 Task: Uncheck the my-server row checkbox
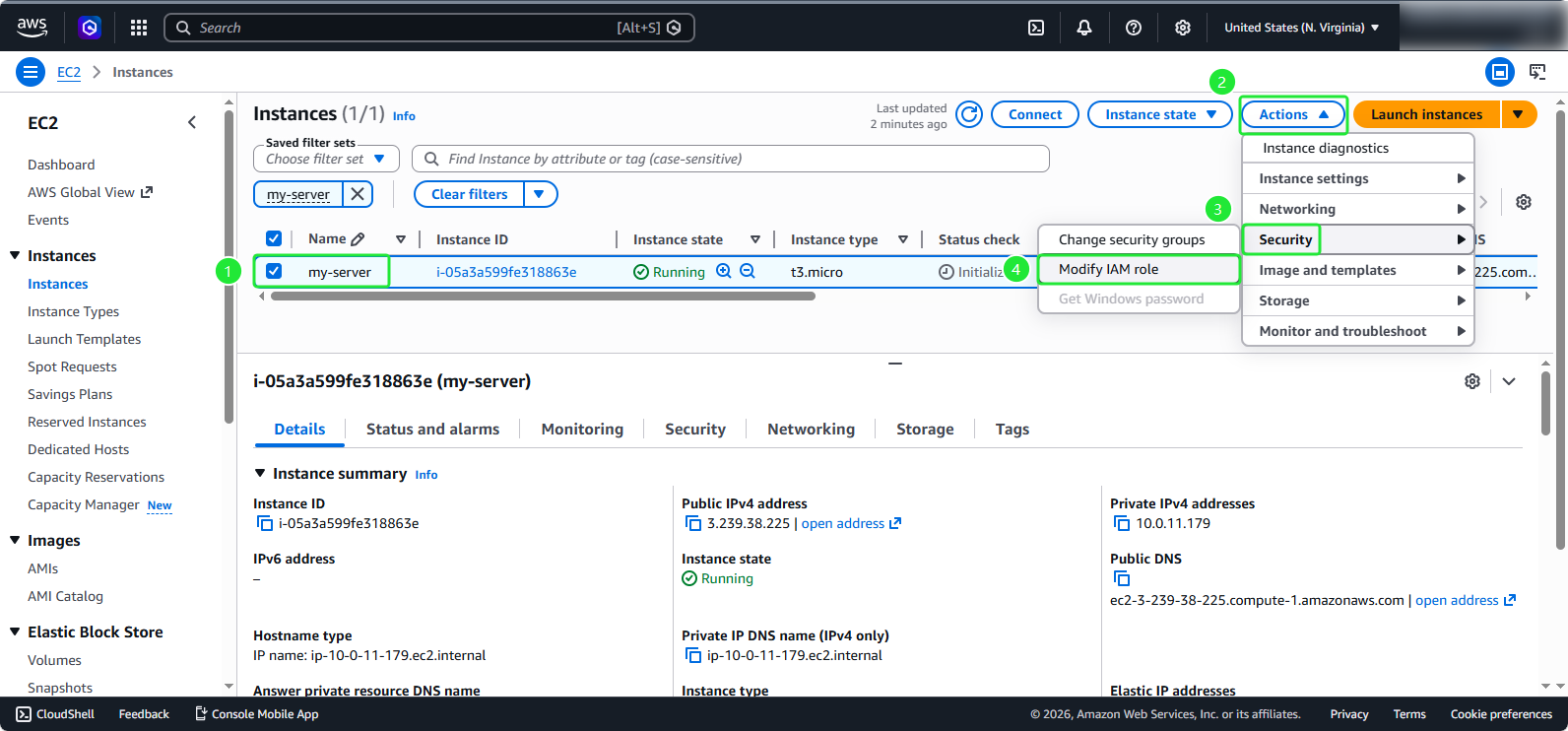[x=274, y=271]
